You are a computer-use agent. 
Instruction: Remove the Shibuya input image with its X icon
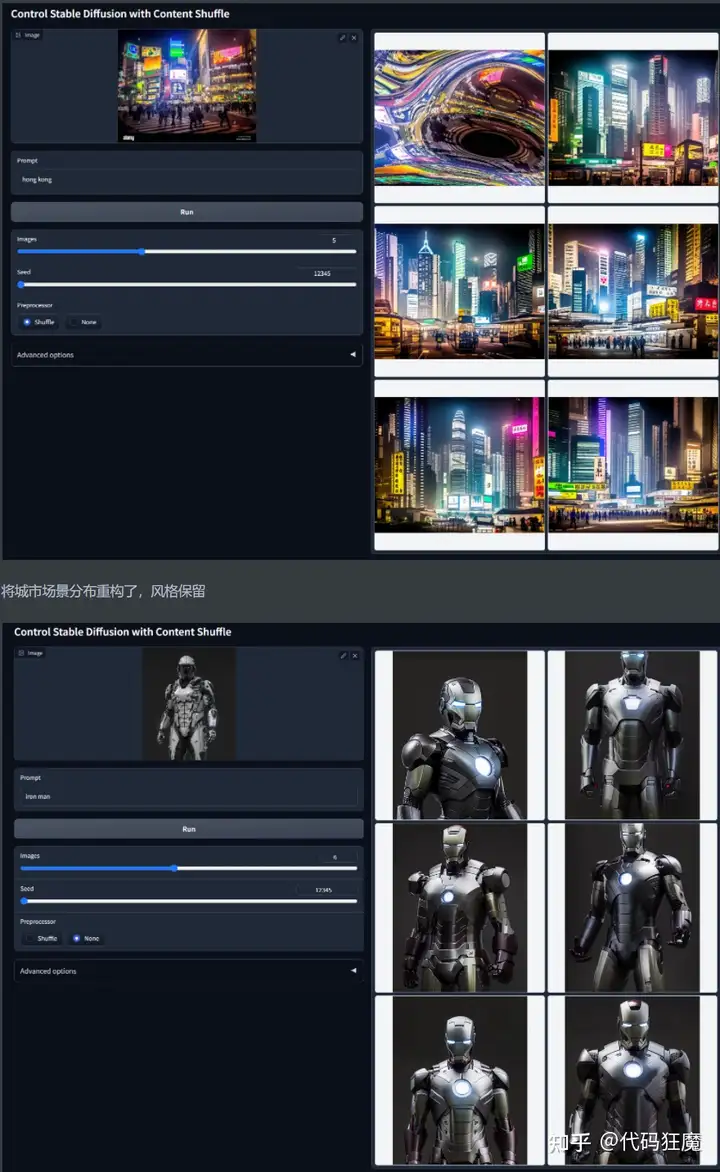354,37
